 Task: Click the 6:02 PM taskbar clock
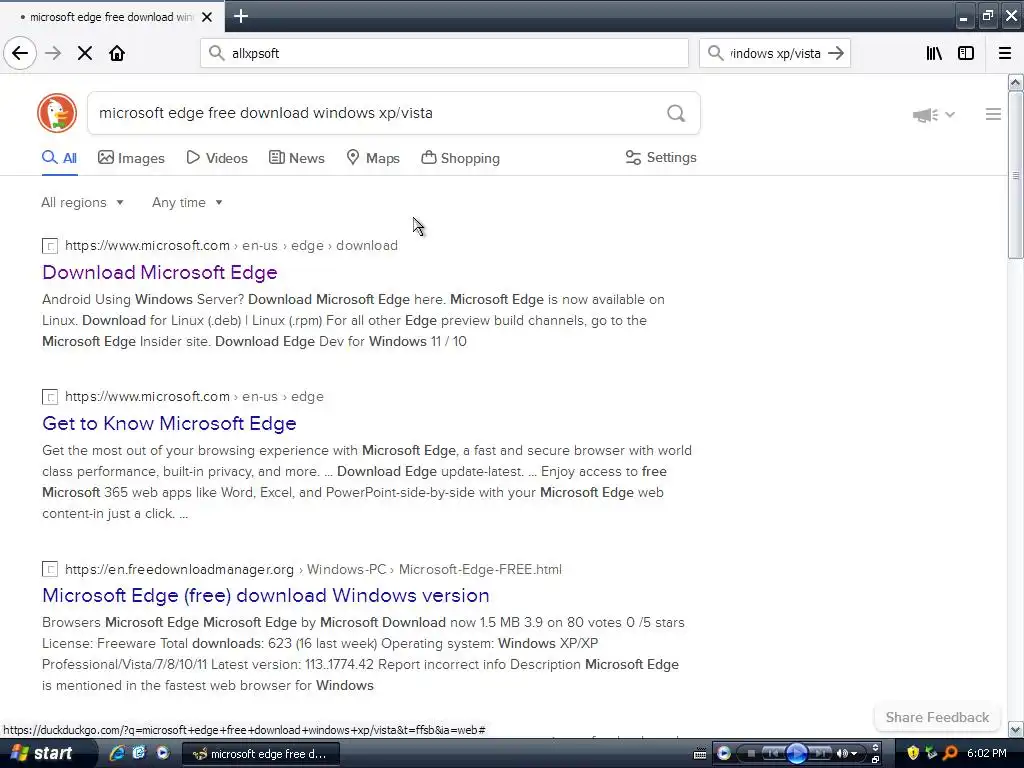click(987, 753)
